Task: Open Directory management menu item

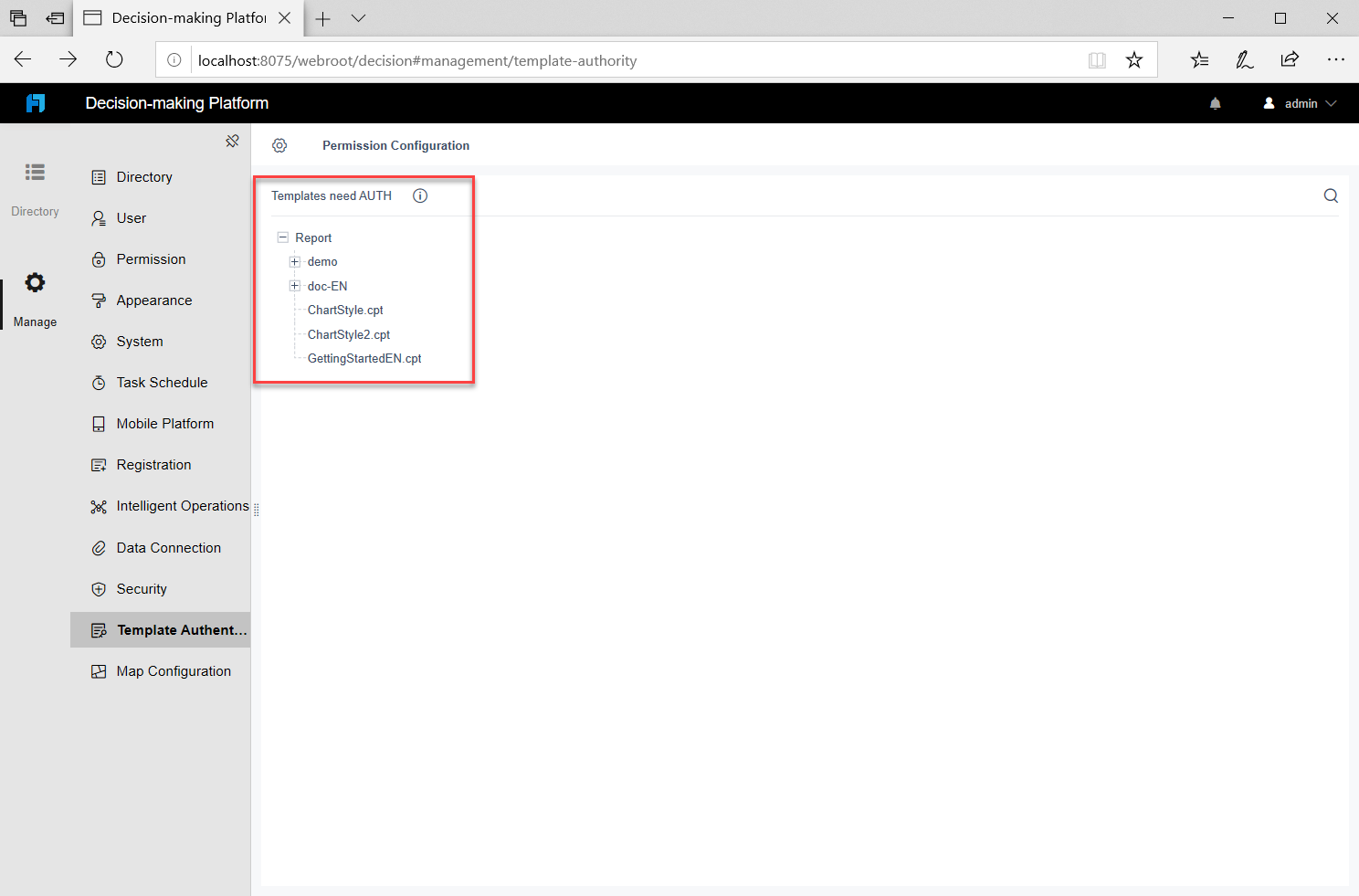Action: [160, 177]
